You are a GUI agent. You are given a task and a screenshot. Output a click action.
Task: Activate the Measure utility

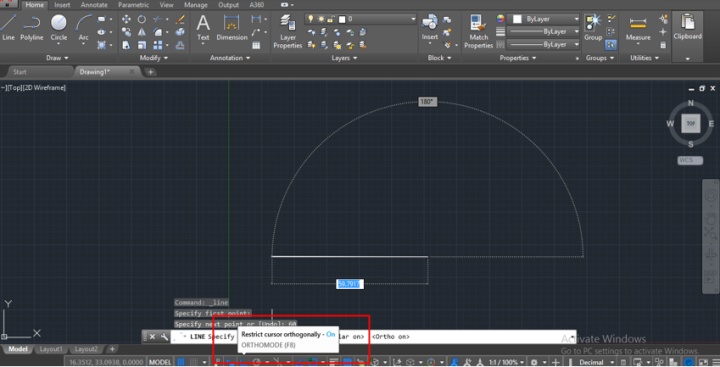coord(638,28)
